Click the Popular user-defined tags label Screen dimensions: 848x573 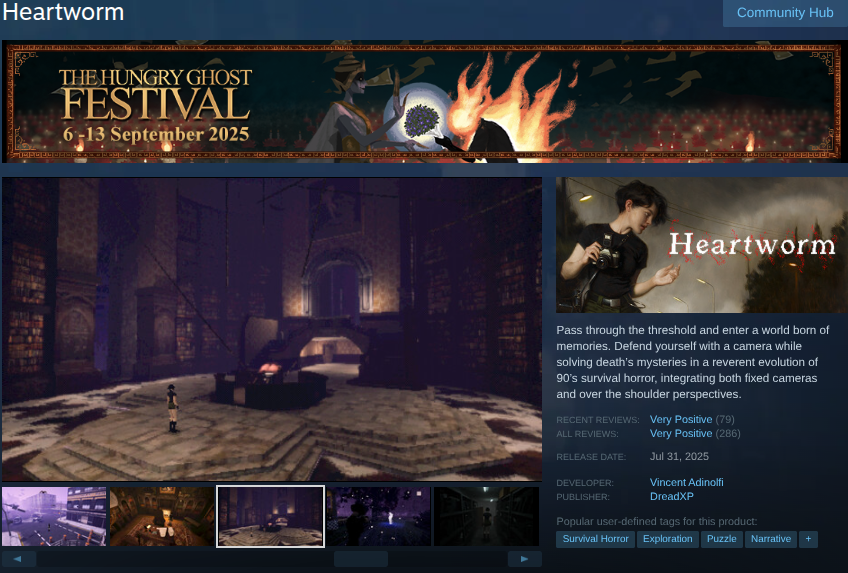[657, 522]
